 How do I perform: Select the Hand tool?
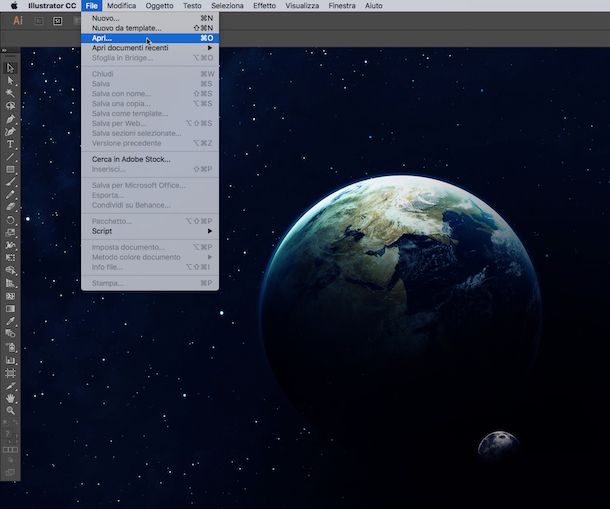[x=10, y=398]
